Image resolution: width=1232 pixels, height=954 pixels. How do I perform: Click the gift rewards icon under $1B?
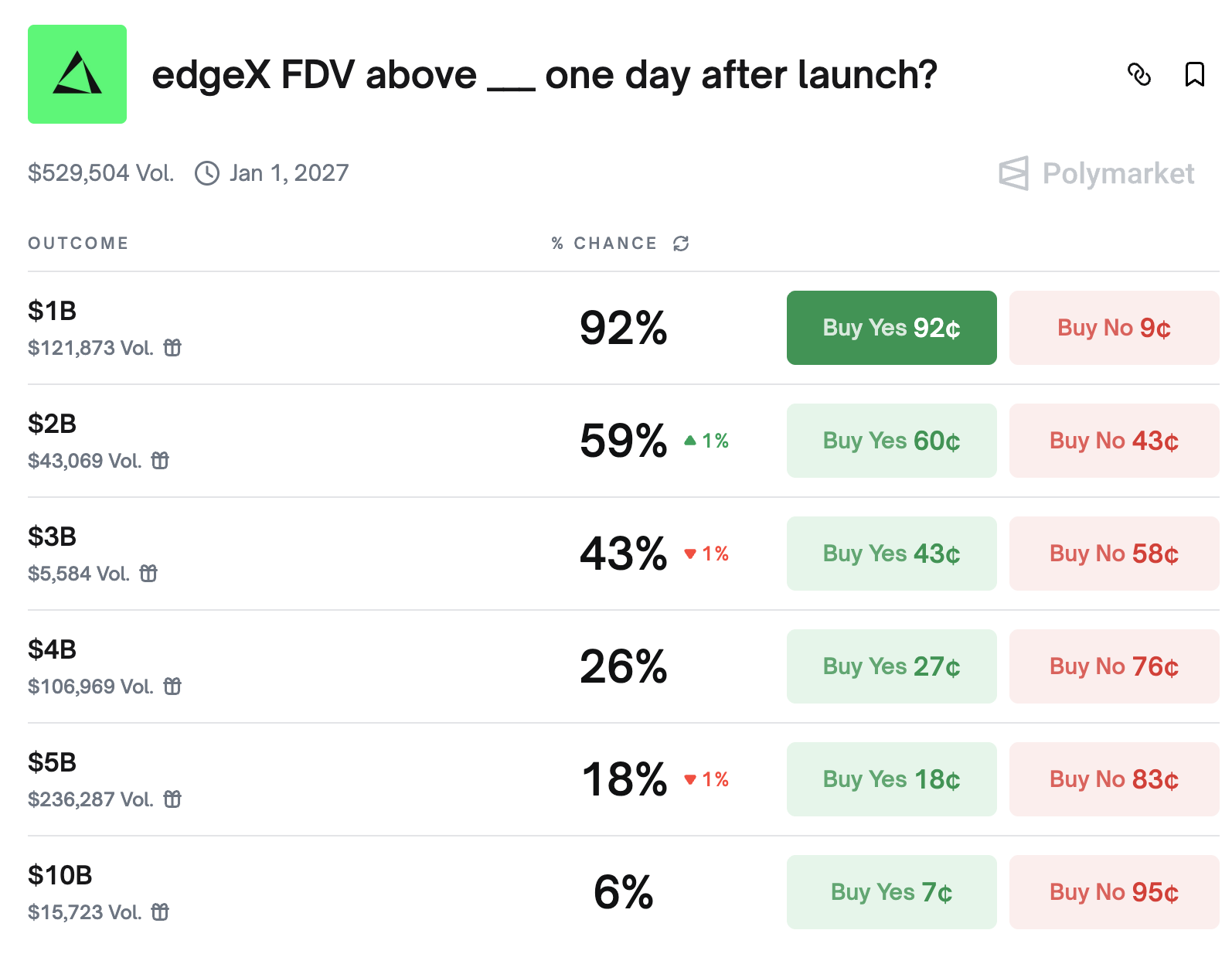pos(172,348)
